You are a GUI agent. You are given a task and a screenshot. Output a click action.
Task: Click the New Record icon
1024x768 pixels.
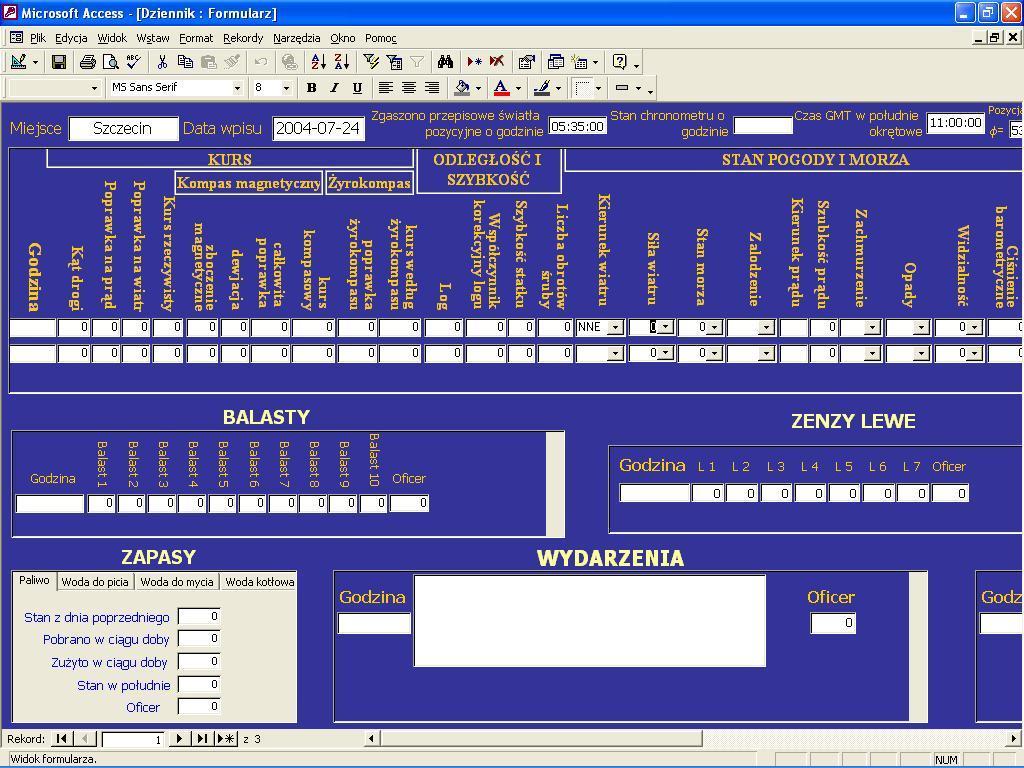pyautogui.click(x=474, y=62)
